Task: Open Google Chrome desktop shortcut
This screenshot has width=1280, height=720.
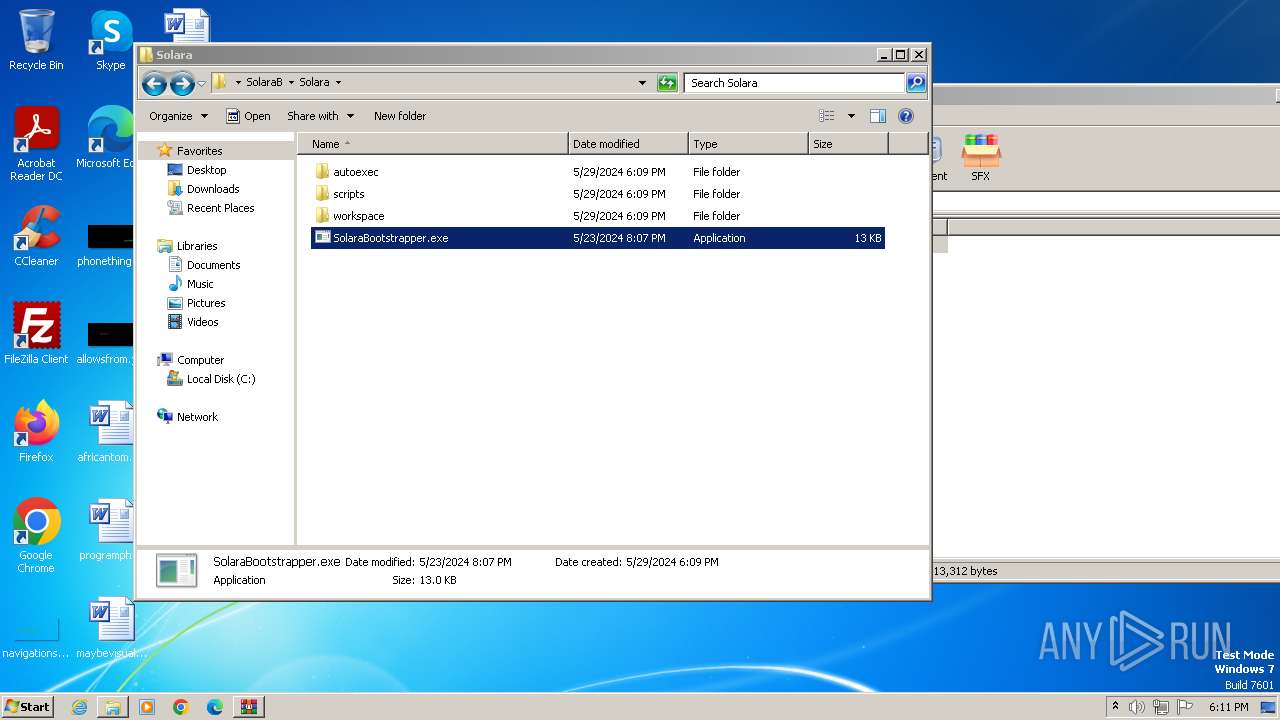Action: [x=36, y=536]
